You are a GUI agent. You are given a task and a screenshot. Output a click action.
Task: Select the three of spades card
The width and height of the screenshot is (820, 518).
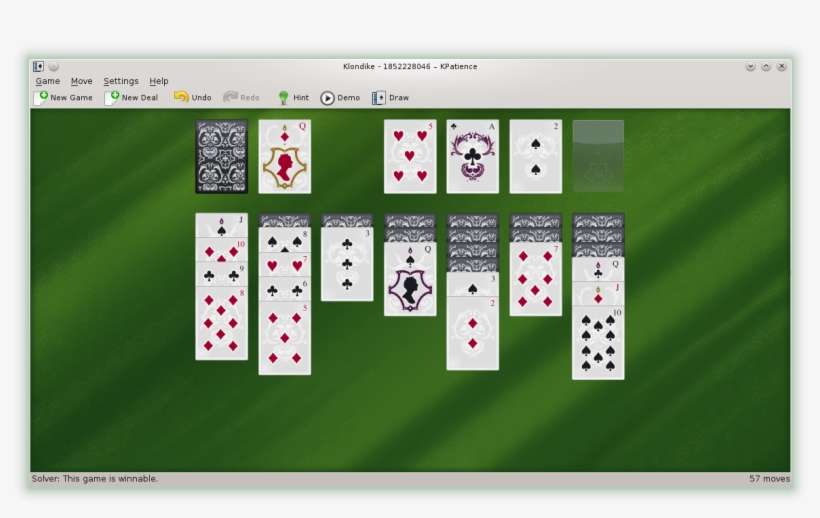tap(473, 284)
